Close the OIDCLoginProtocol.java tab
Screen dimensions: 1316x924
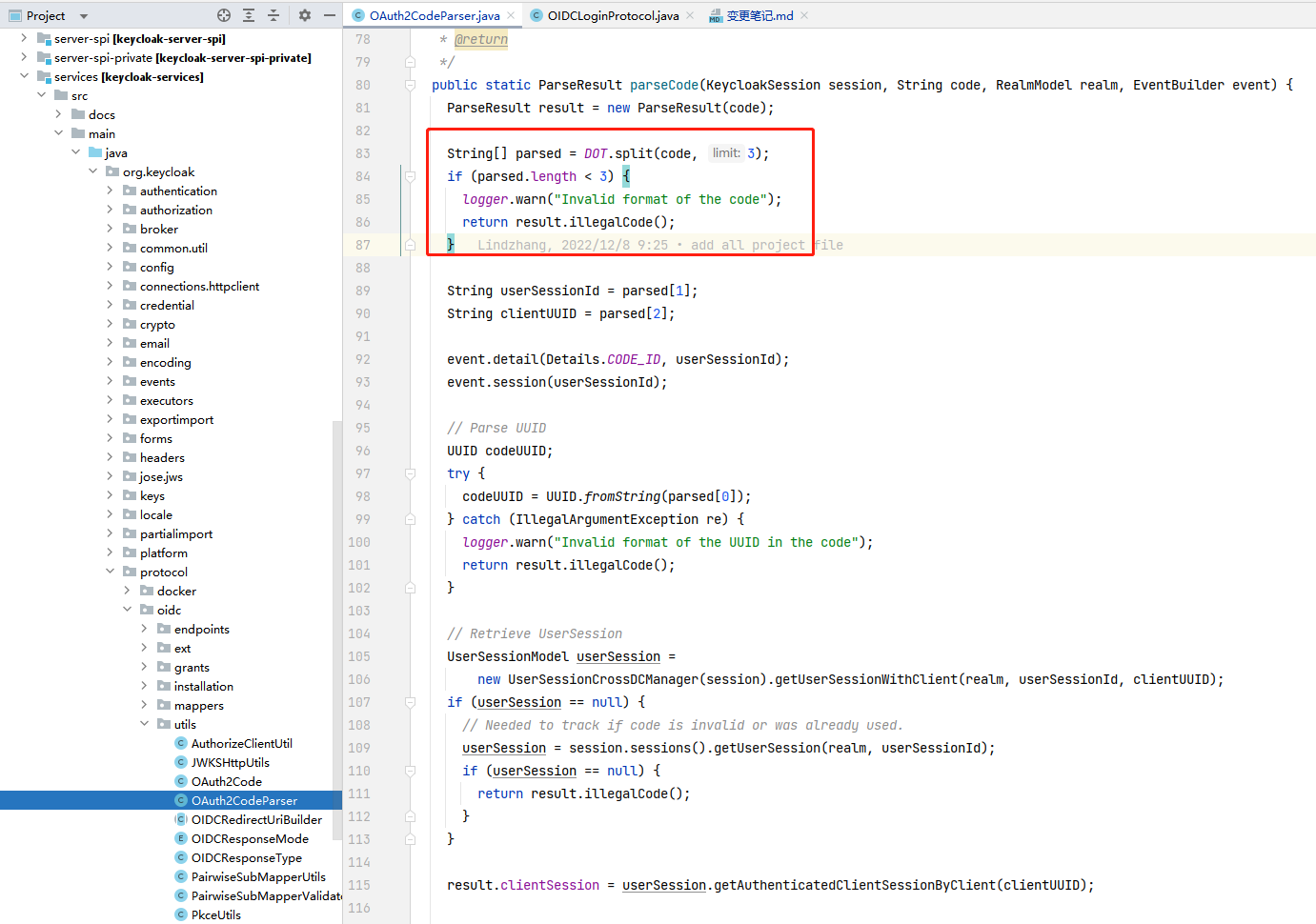click(690, 15)
